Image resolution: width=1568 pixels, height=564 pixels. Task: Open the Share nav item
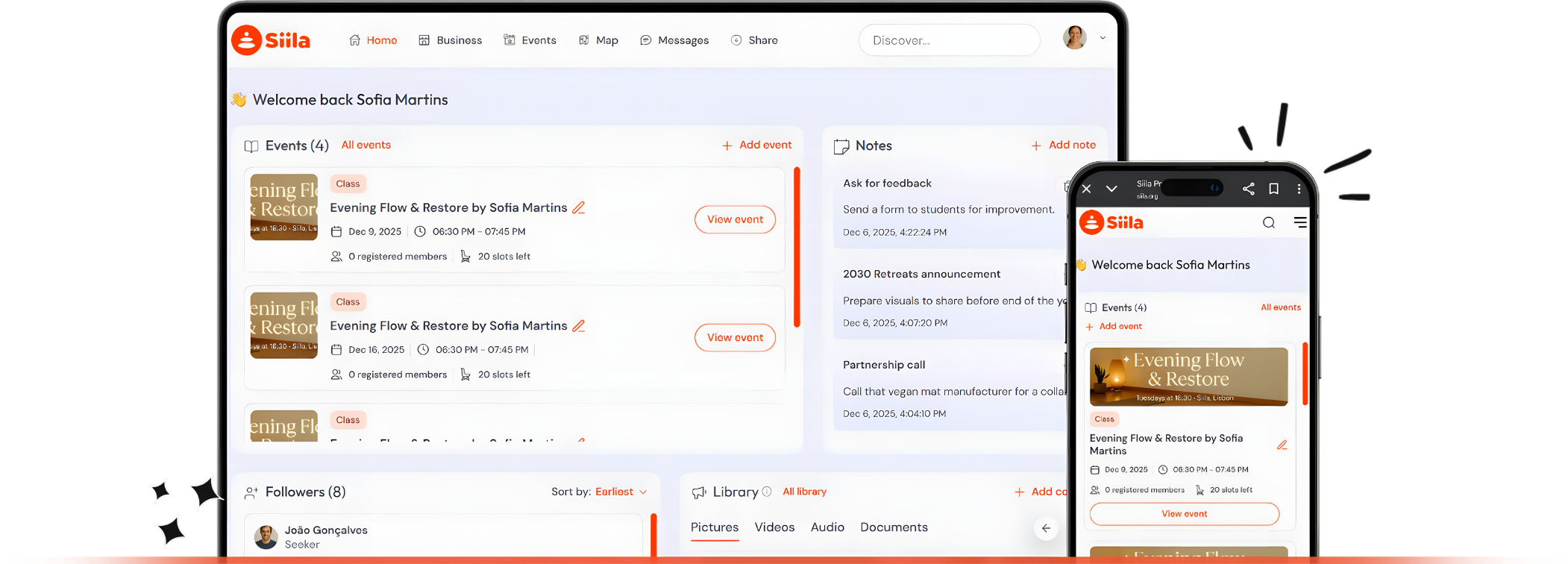[x=754, y=40]
